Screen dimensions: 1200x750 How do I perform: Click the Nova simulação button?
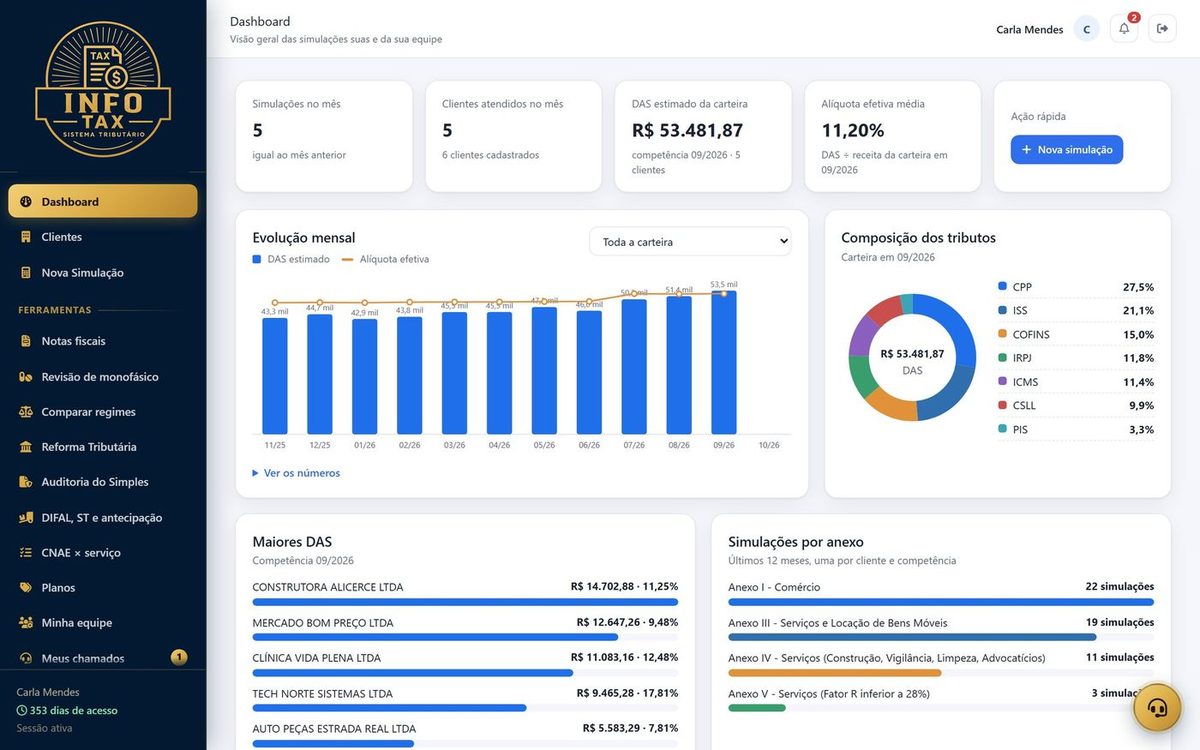pyautogui.click(x=1067, y=150)
